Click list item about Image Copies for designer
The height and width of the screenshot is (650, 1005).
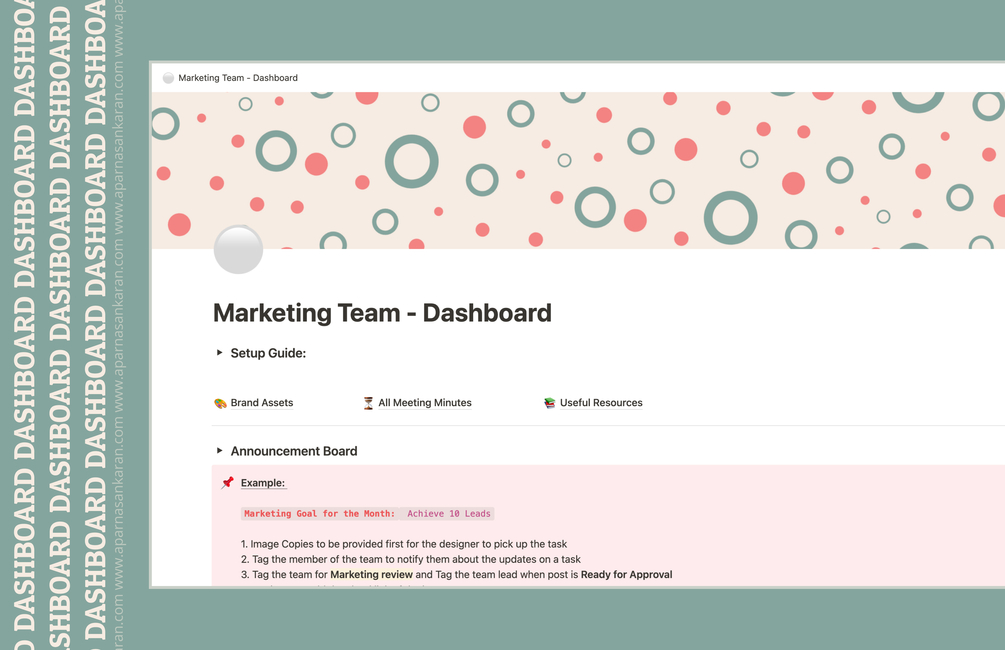click(x=404, y=544)
